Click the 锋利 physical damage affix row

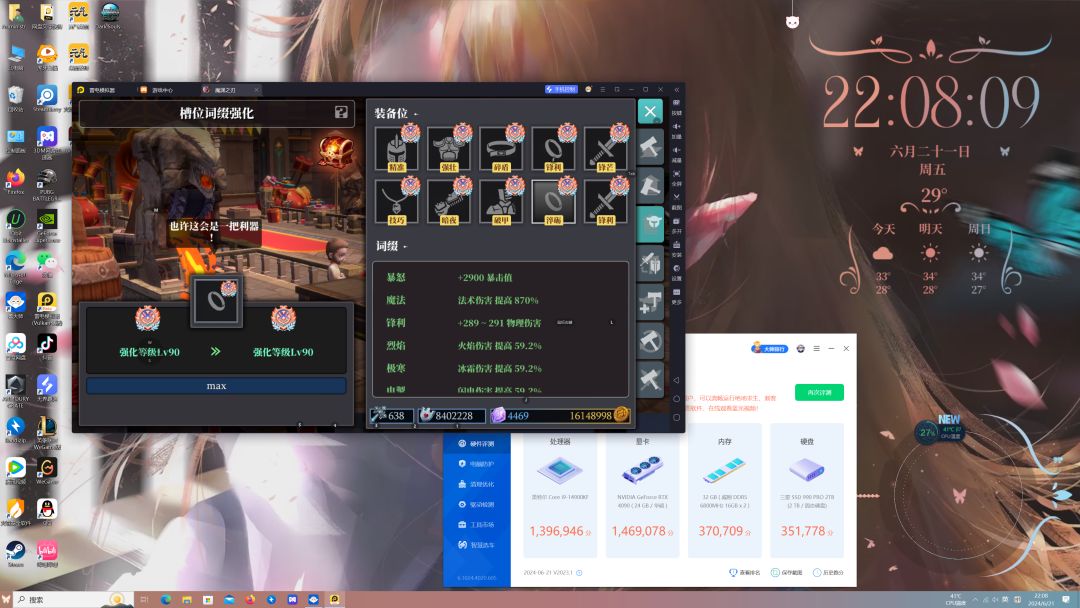tap(500, 323)
